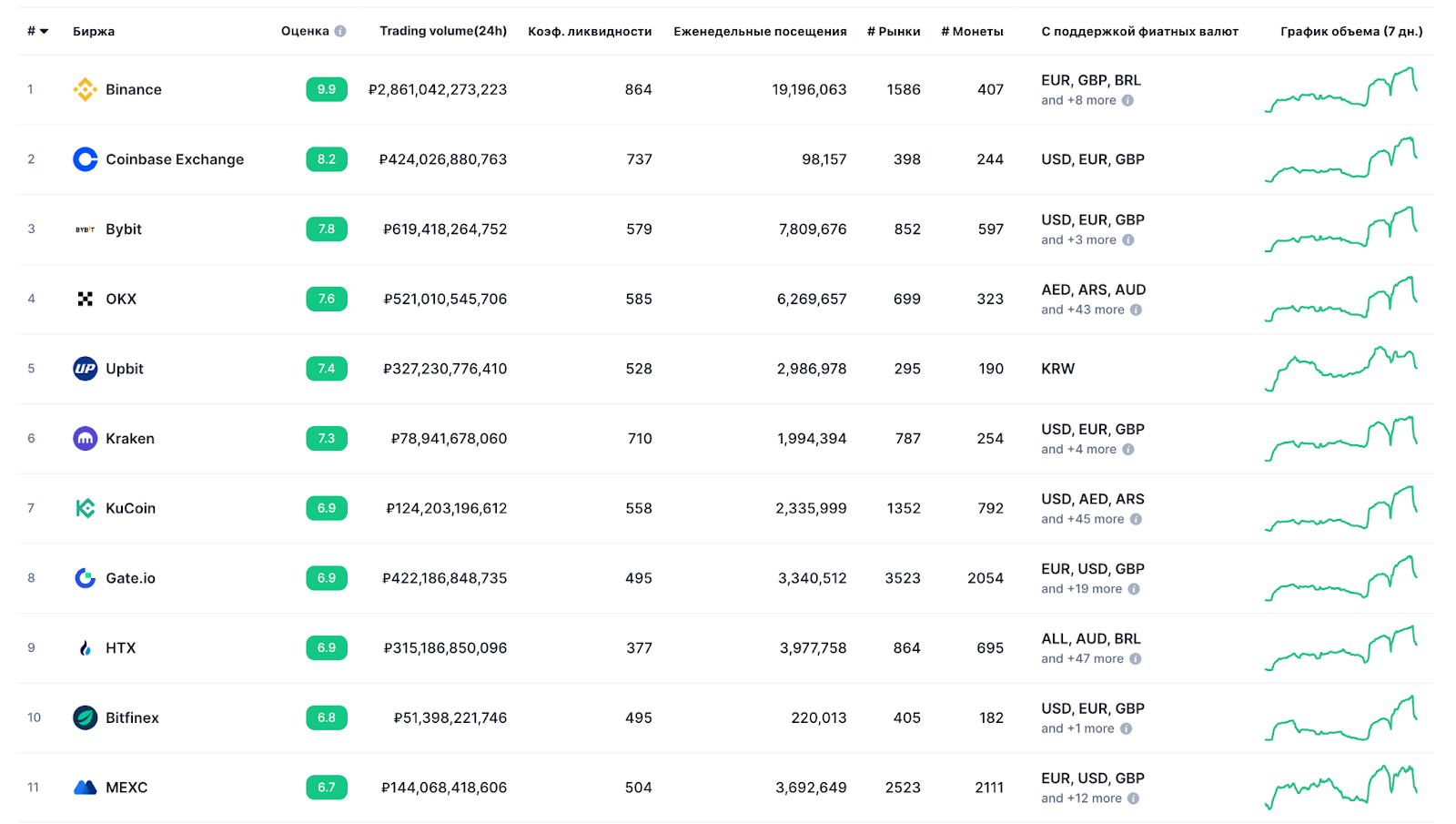Viewport: 1456px width, 824px height.
Task: Expand 'and +43 more' fiat list for OKX
Action: click(x=1083, y=310)
